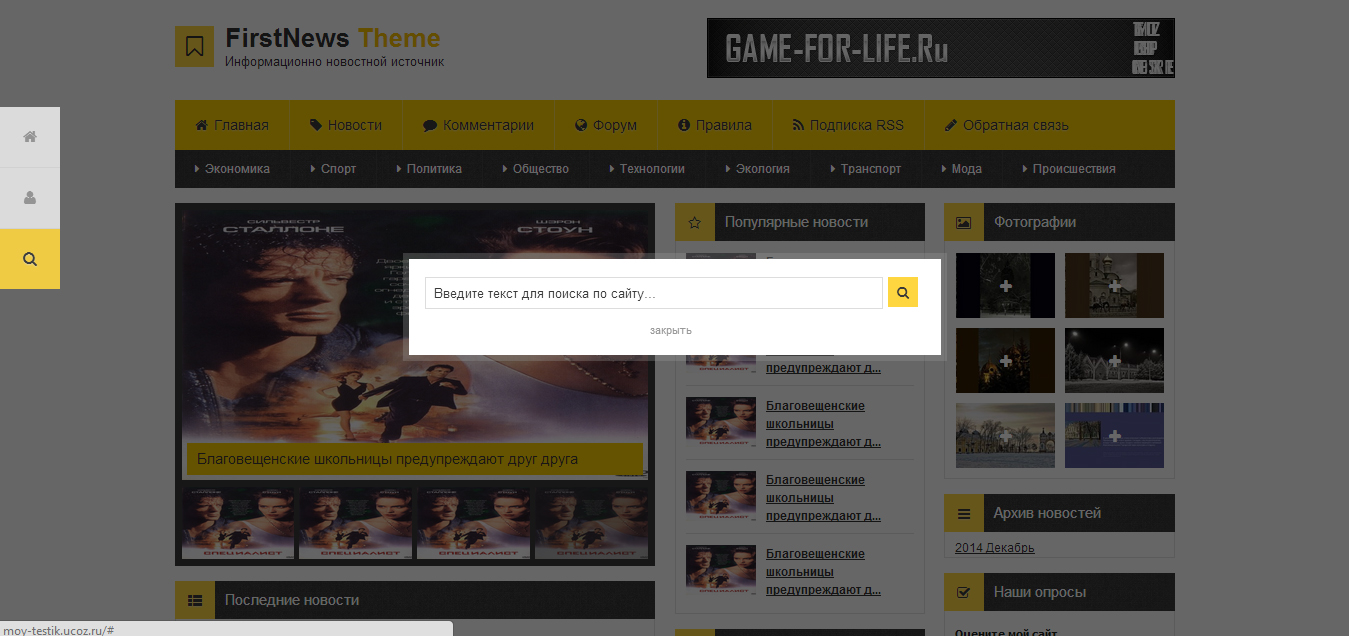The height and width of the screenshot is (636, 1349).
Task: Click the picture icon beside Фотографии
Action: coord(964,222)
